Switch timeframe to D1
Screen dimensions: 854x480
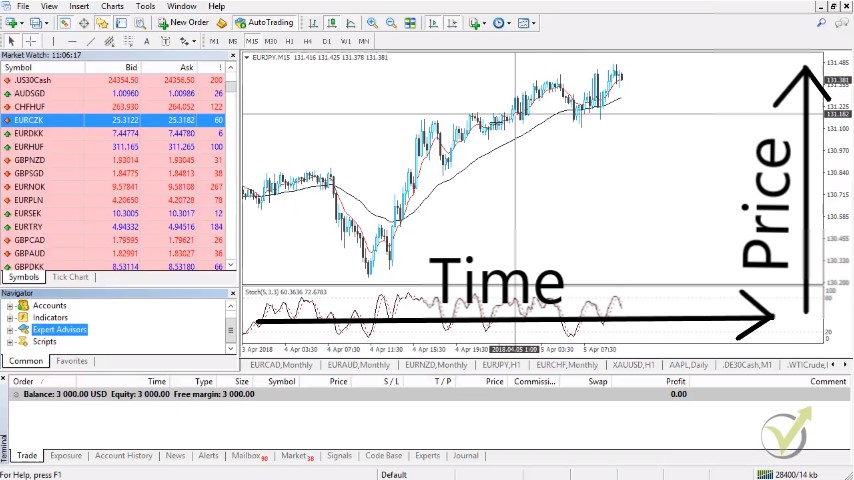pos(327,41)
